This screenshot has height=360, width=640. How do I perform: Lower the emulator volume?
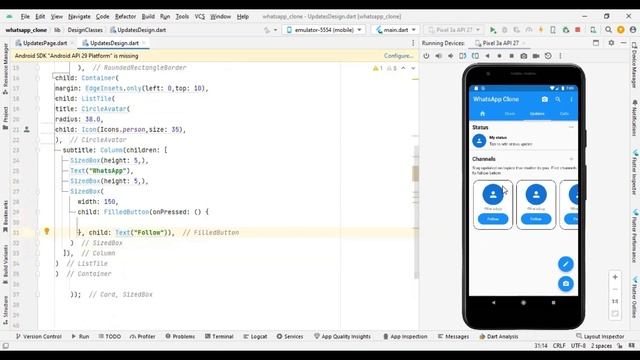point(451,56)
